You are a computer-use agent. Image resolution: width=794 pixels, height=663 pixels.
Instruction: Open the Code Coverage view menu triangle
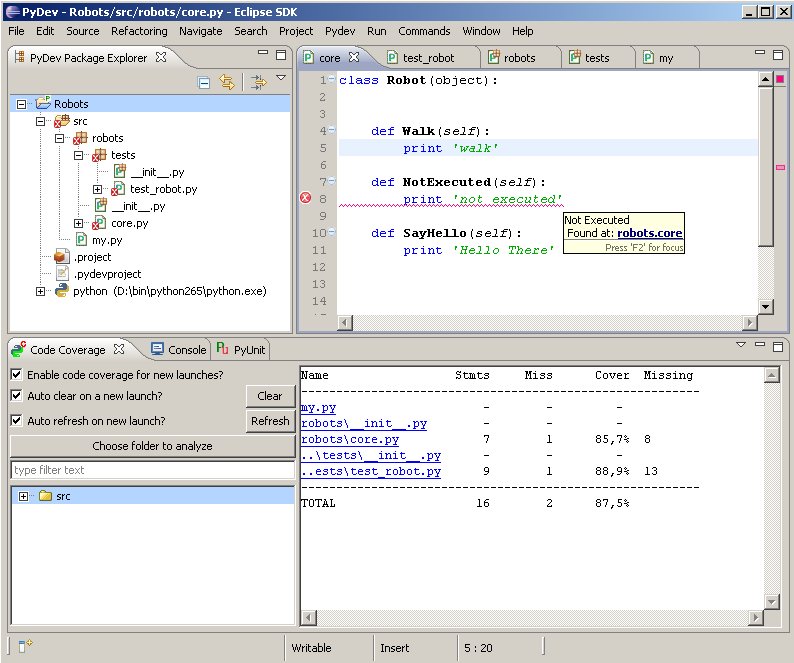741,344
